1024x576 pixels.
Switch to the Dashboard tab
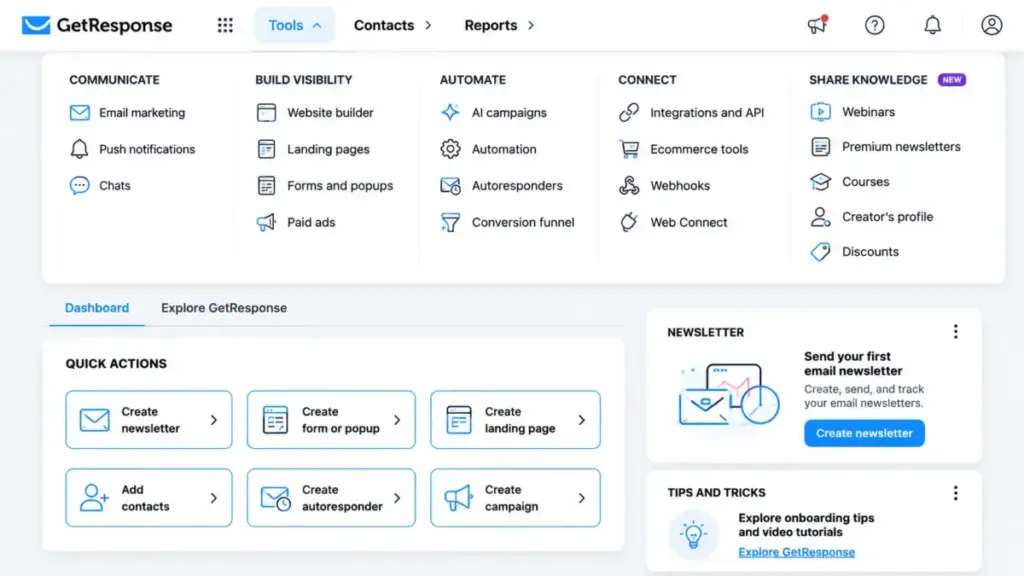click(x=97, y=308)
